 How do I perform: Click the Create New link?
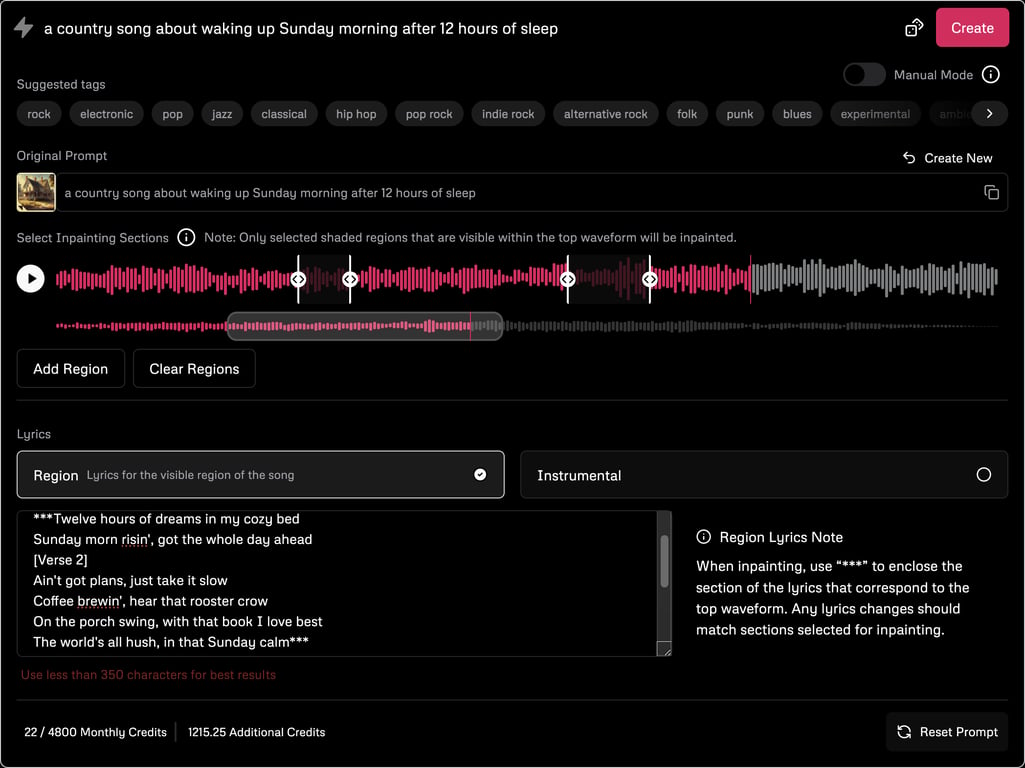pos(948,158)
